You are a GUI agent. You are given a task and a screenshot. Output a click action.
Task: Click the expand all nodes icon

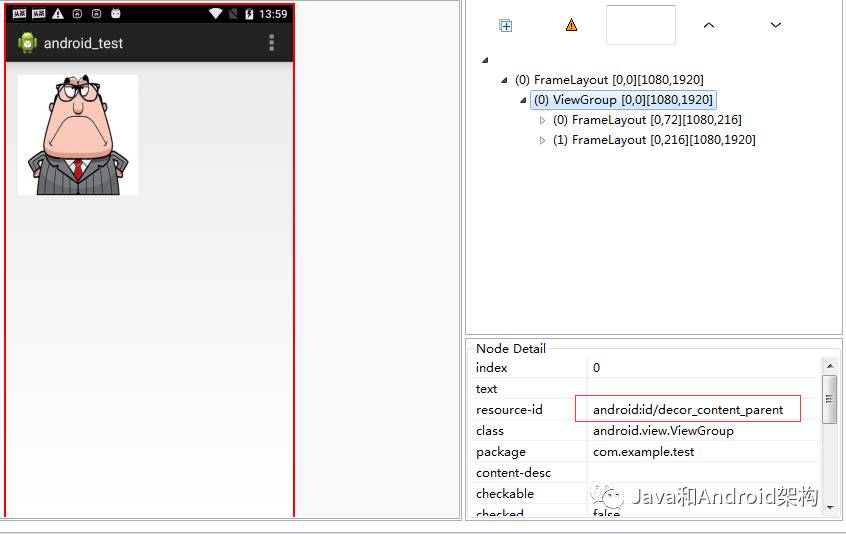(x=506, y=25)
